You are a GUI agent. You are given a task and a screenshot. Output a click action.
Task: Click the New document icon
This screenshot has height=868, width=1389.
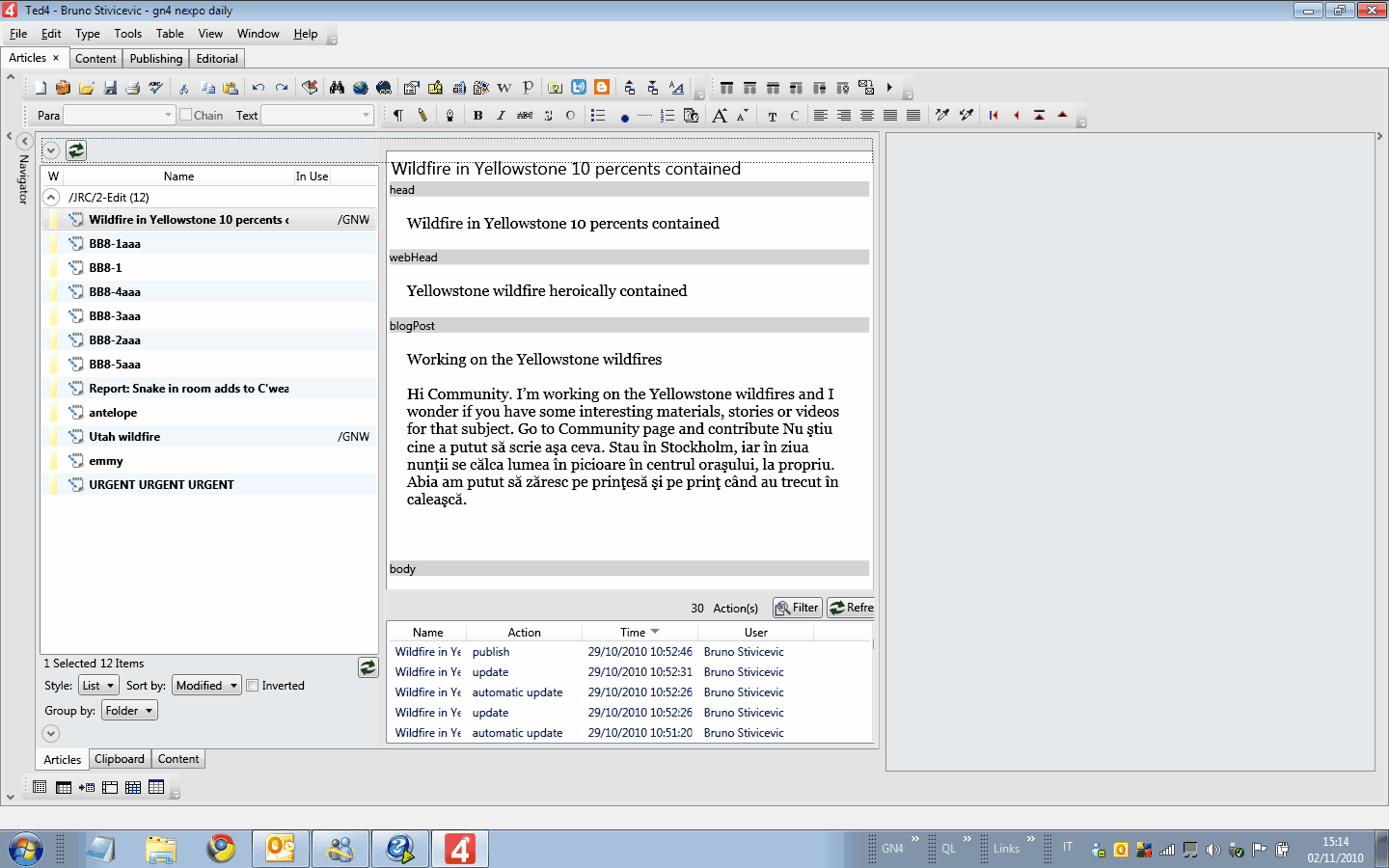tap(41, 88)
